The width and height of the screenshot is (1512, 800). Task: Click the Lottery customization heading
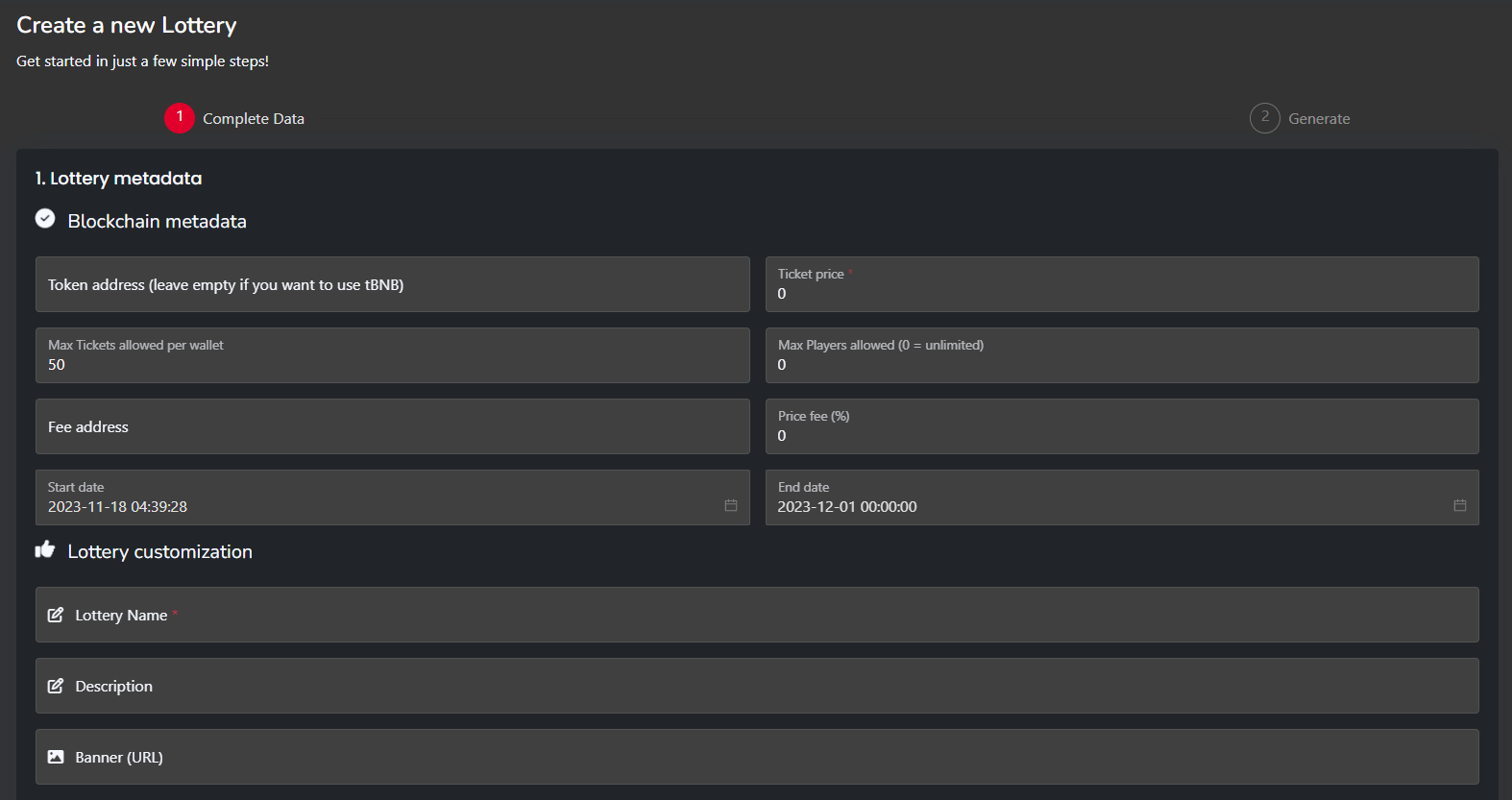pos(160,552)
